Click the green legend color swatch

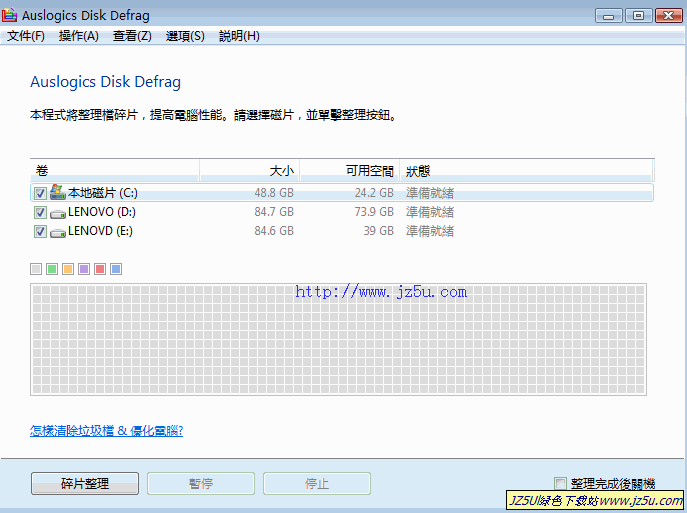point(52,269)
